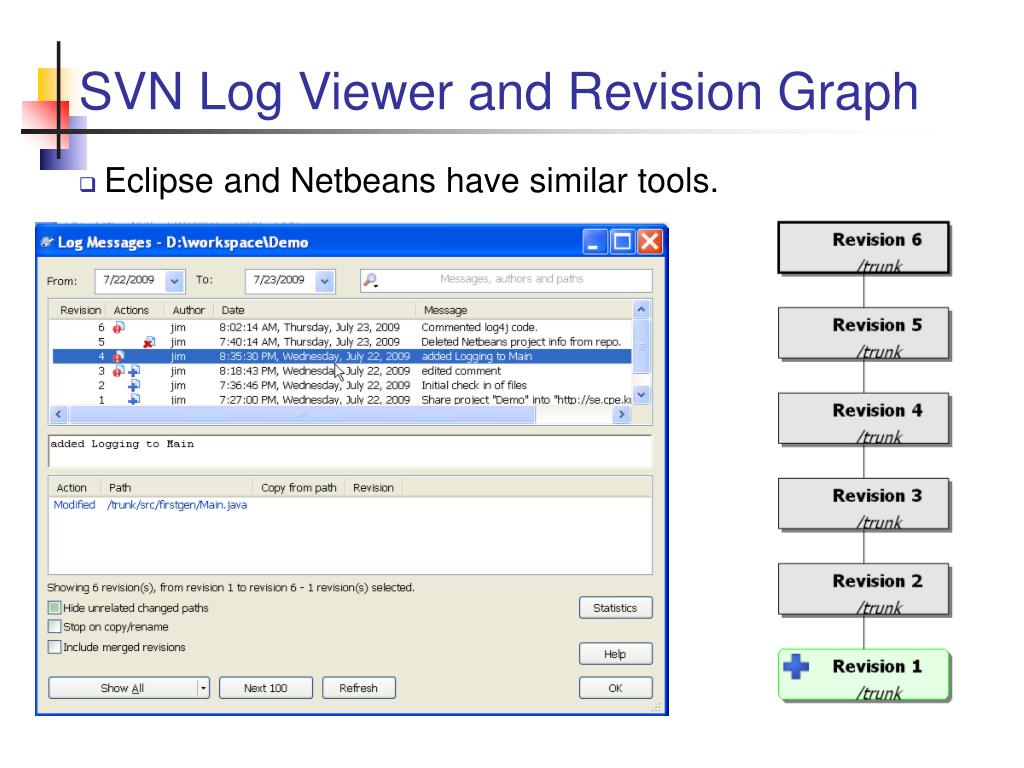This screenshot has width=1024, height=768.
Task: Click the blue plus icon on Revision 1 node
Action: pos(796,667)
